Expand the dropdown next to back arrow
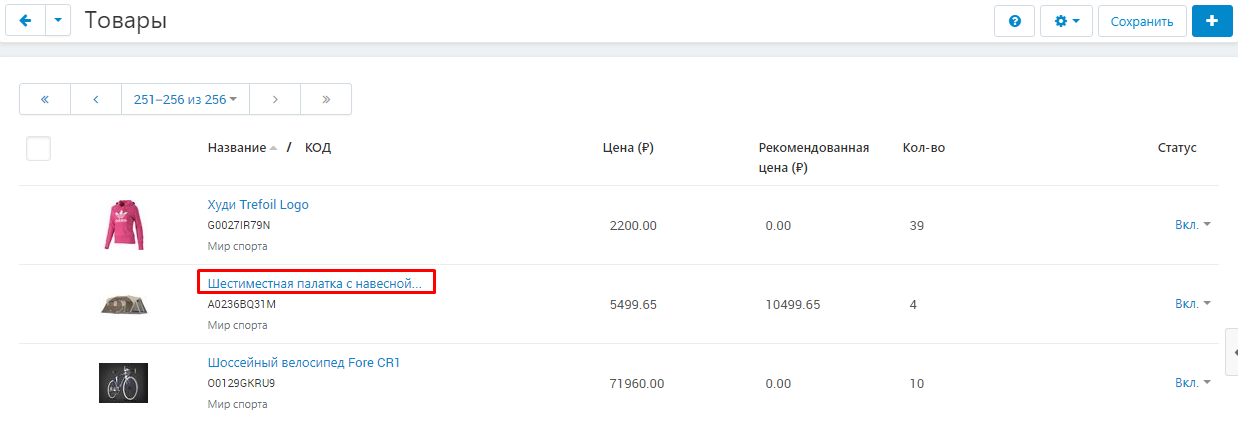1238x422 pixels. click(59, 20)
